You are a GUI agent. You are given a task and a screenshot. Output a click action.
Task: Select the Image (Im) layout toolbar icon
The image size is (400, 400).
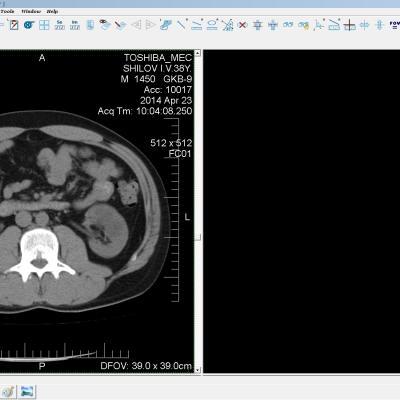tap(75, 25)
